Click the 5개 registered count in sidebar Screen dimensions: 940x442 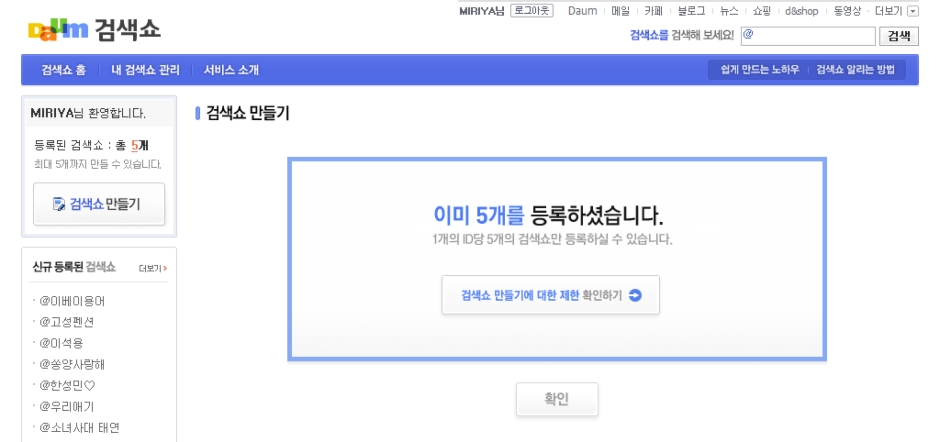point(139,145)
